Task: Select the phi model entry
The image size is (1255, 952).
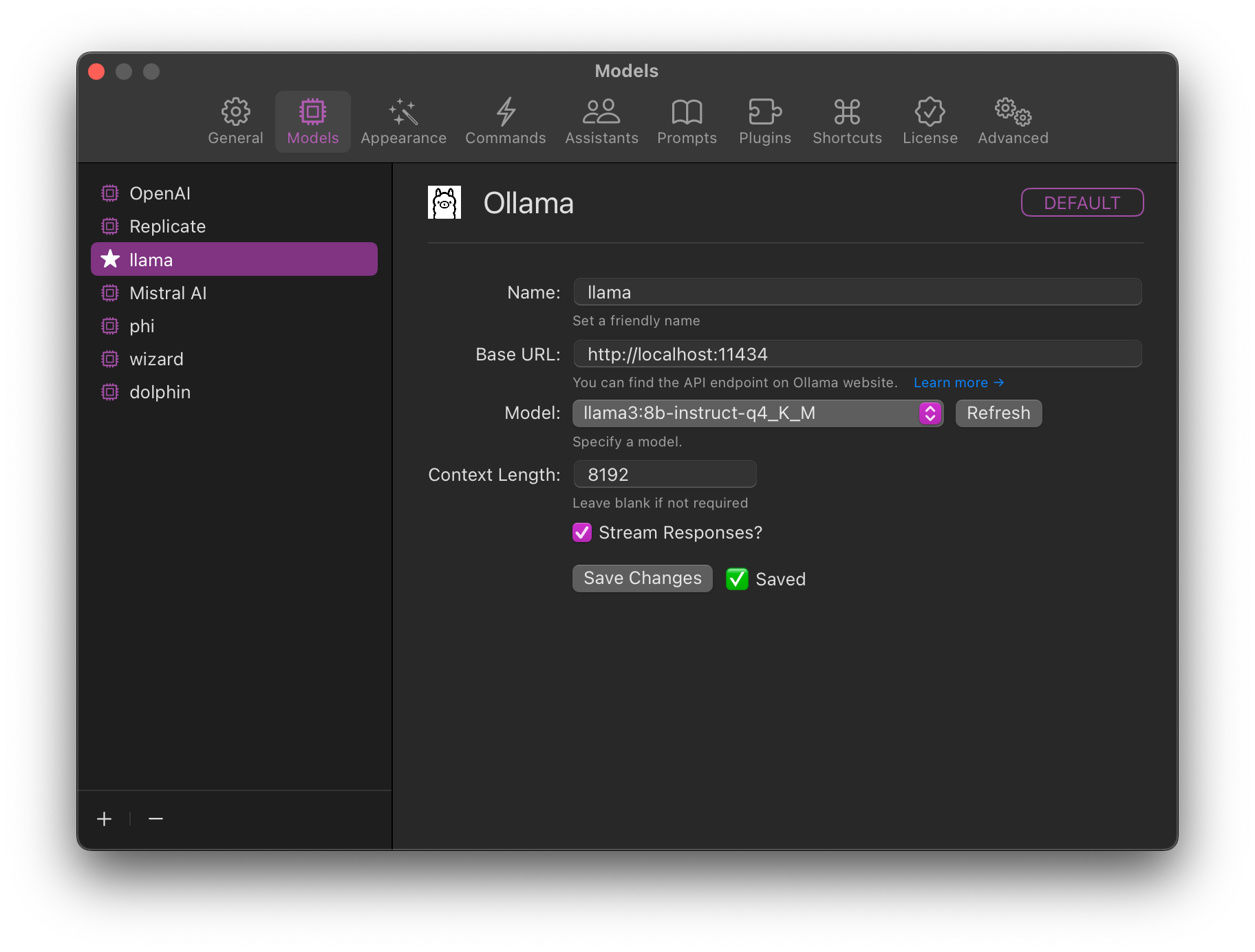Action: pos(234,326)
